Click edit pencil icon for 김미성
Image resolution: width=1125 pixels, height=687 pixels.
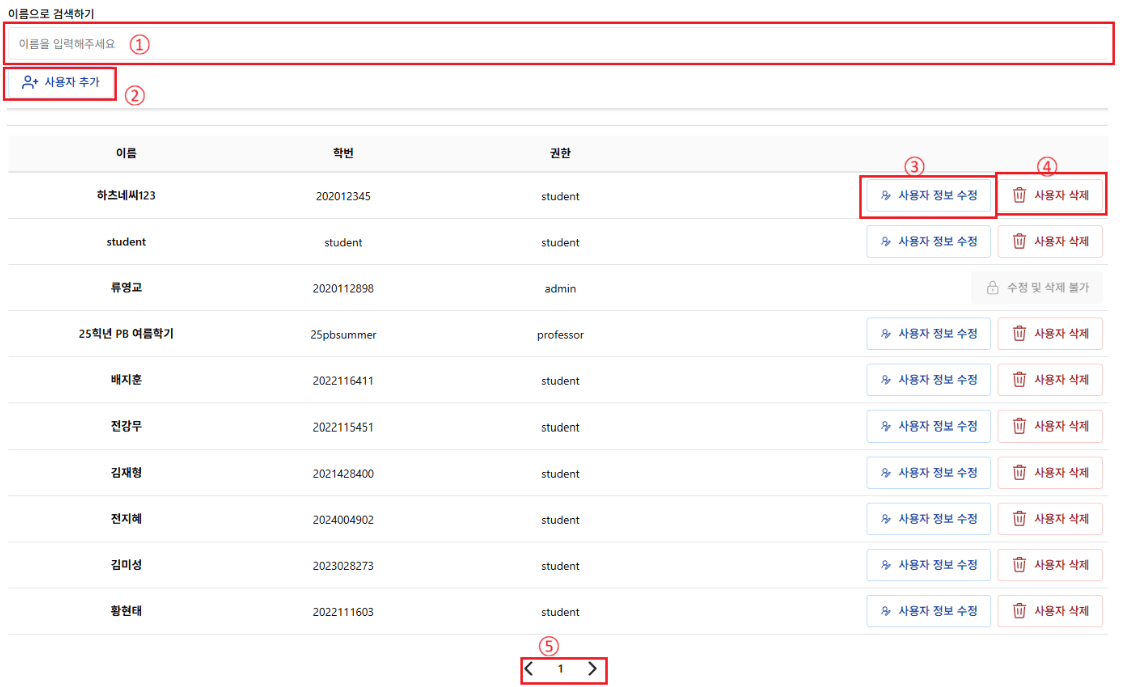point(885,565)
